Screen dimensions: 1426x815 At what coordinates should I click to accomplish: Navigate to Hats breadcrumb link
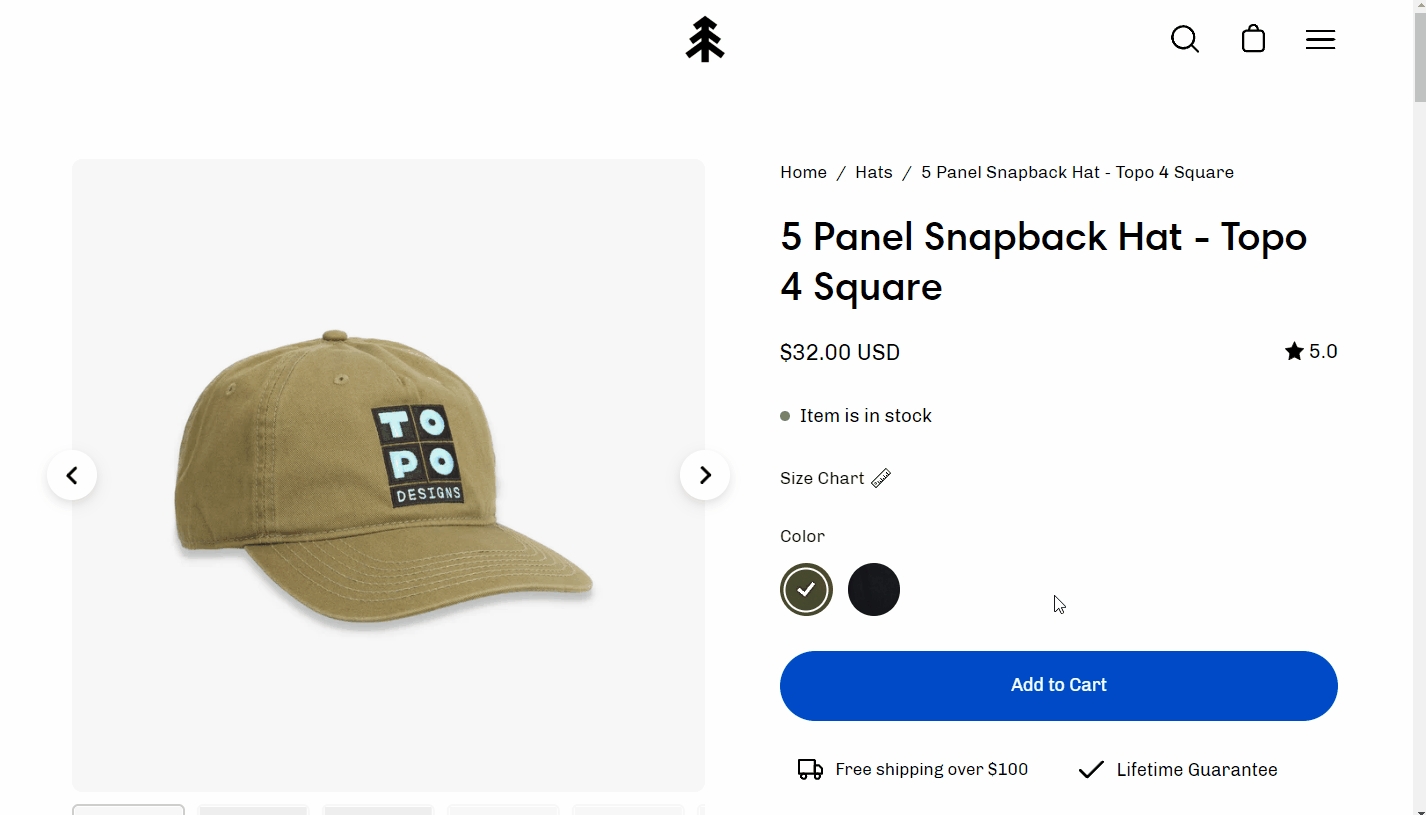[873, 172]
